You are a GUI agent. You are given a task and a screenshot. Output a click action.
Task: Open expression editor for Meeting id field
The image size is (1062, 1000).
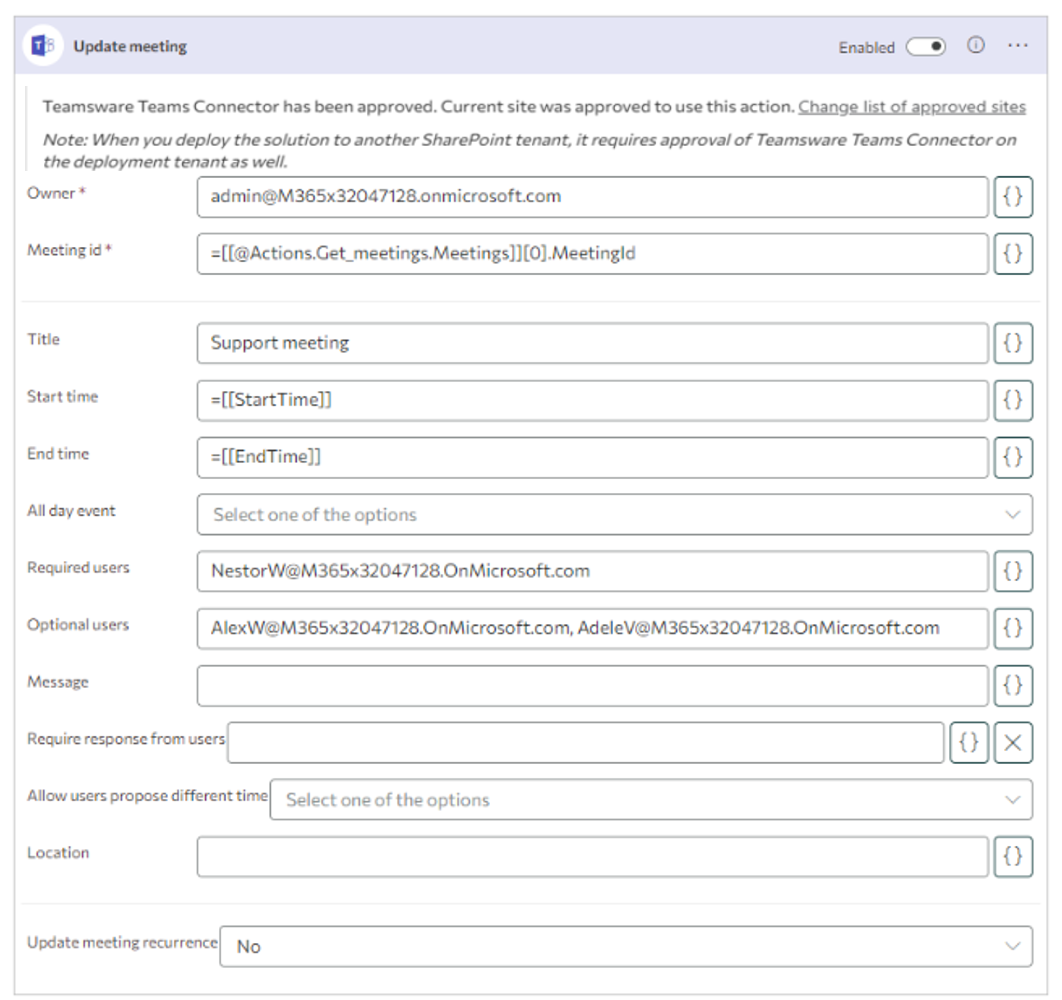[1013, 254]
